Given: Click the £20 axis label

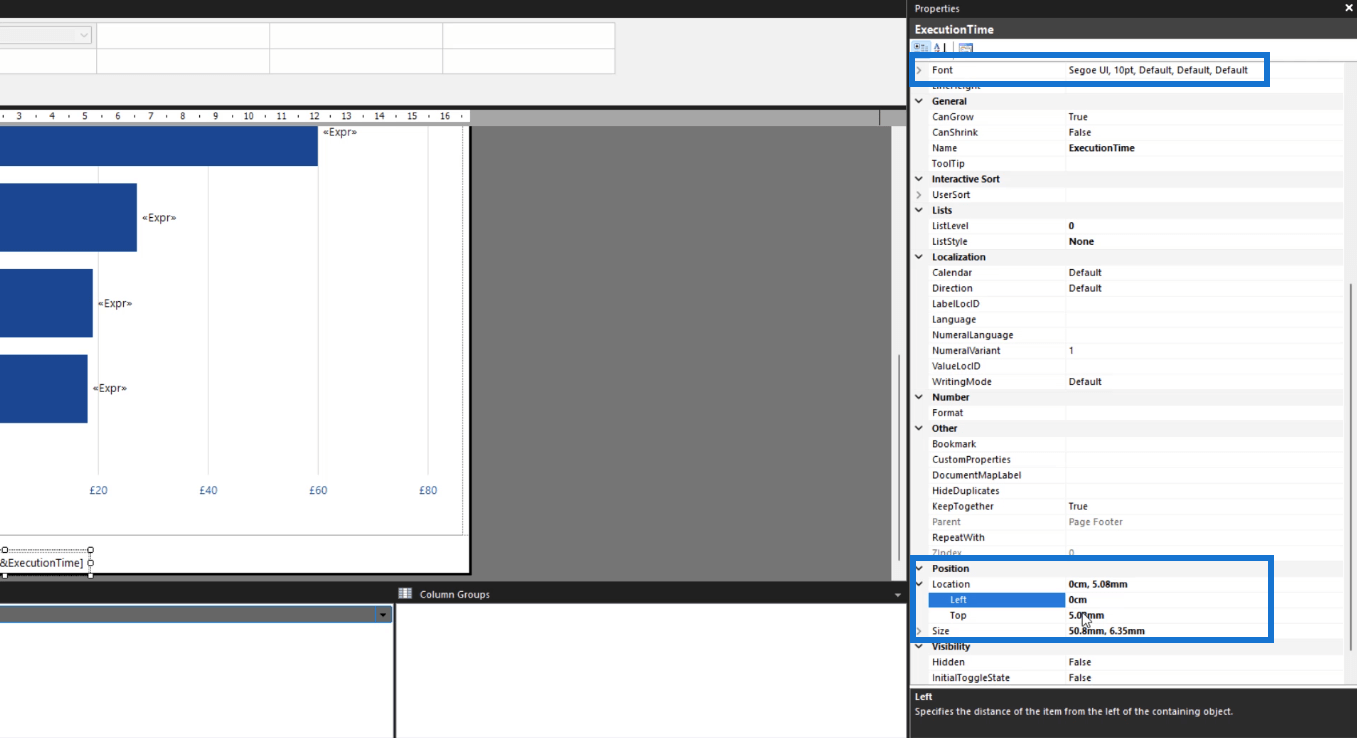Looking at the screenshot, I should coord(98,490).
